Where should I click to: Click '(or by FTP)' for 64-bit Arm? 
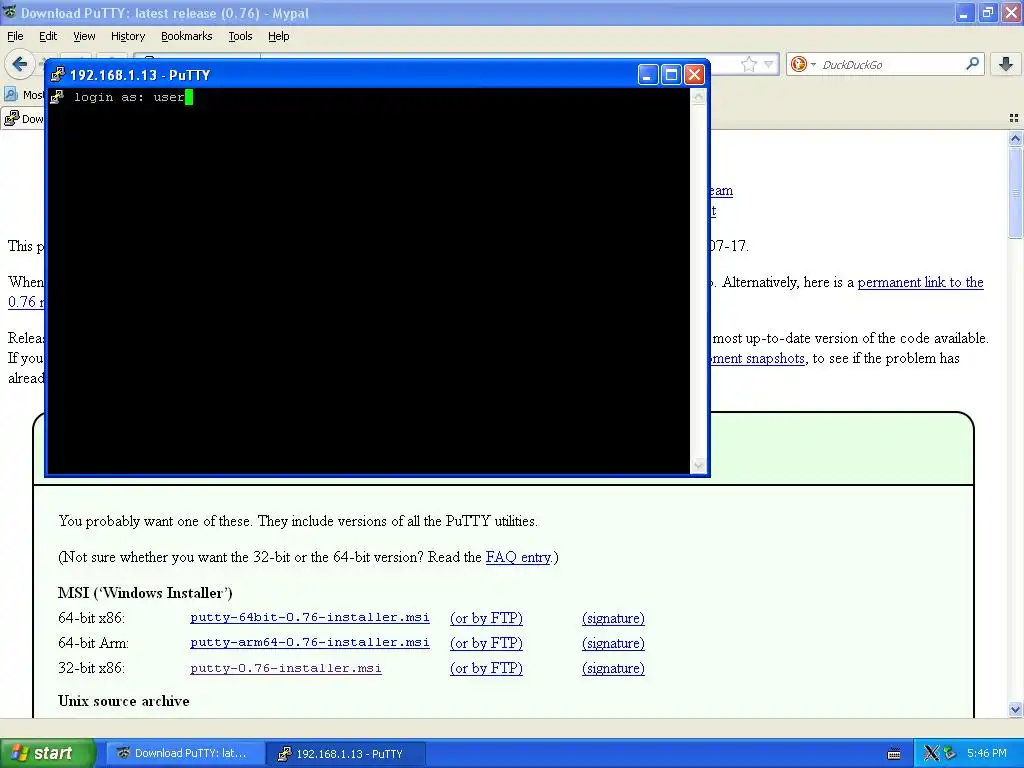487,643
